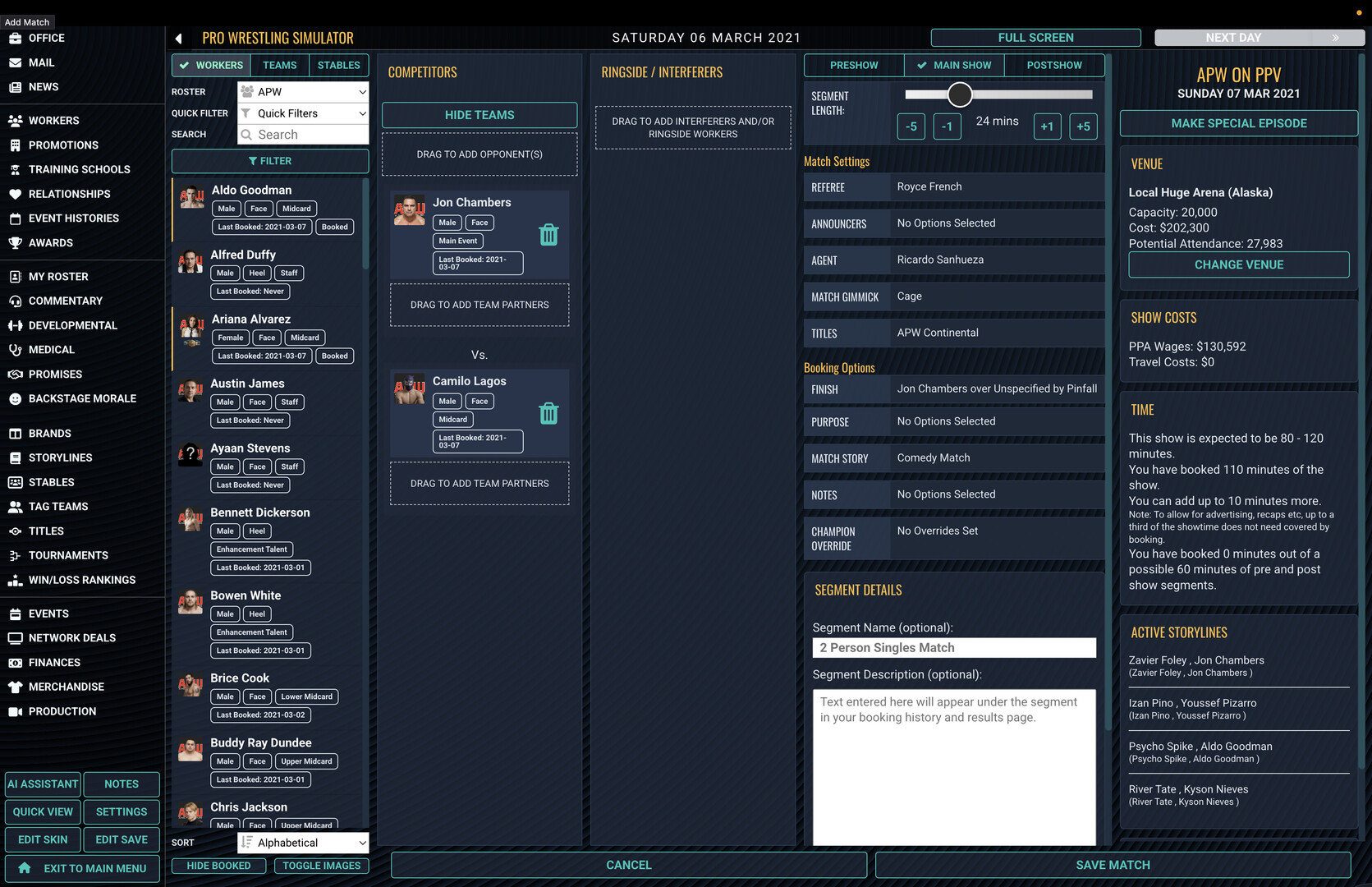This screenshot has height=887, width=1372.
Task: Click the Production camera icon
Action: pyautogui.click(x=15, y=711)
